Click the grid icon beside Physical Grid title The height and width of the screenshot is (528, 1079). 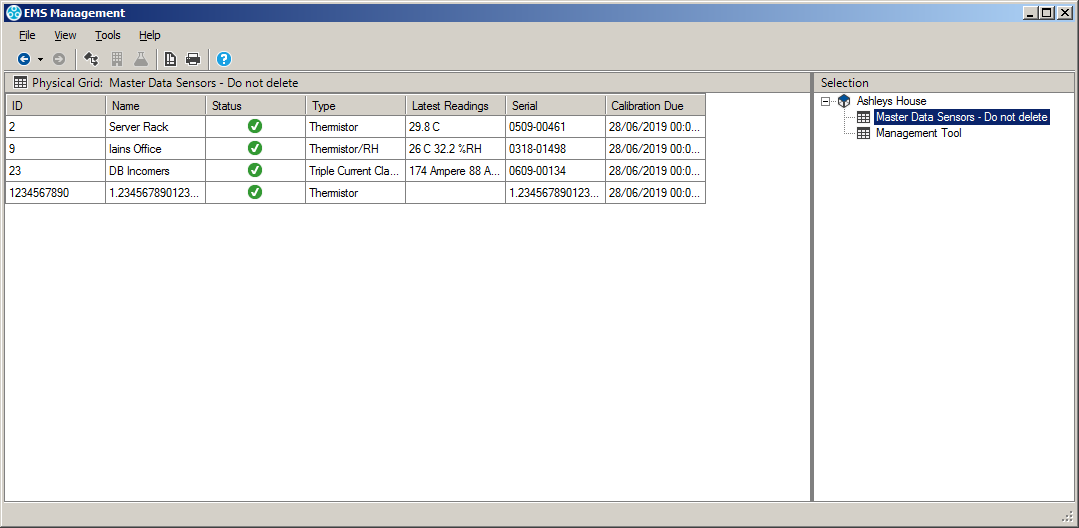(x=21, y=83)
